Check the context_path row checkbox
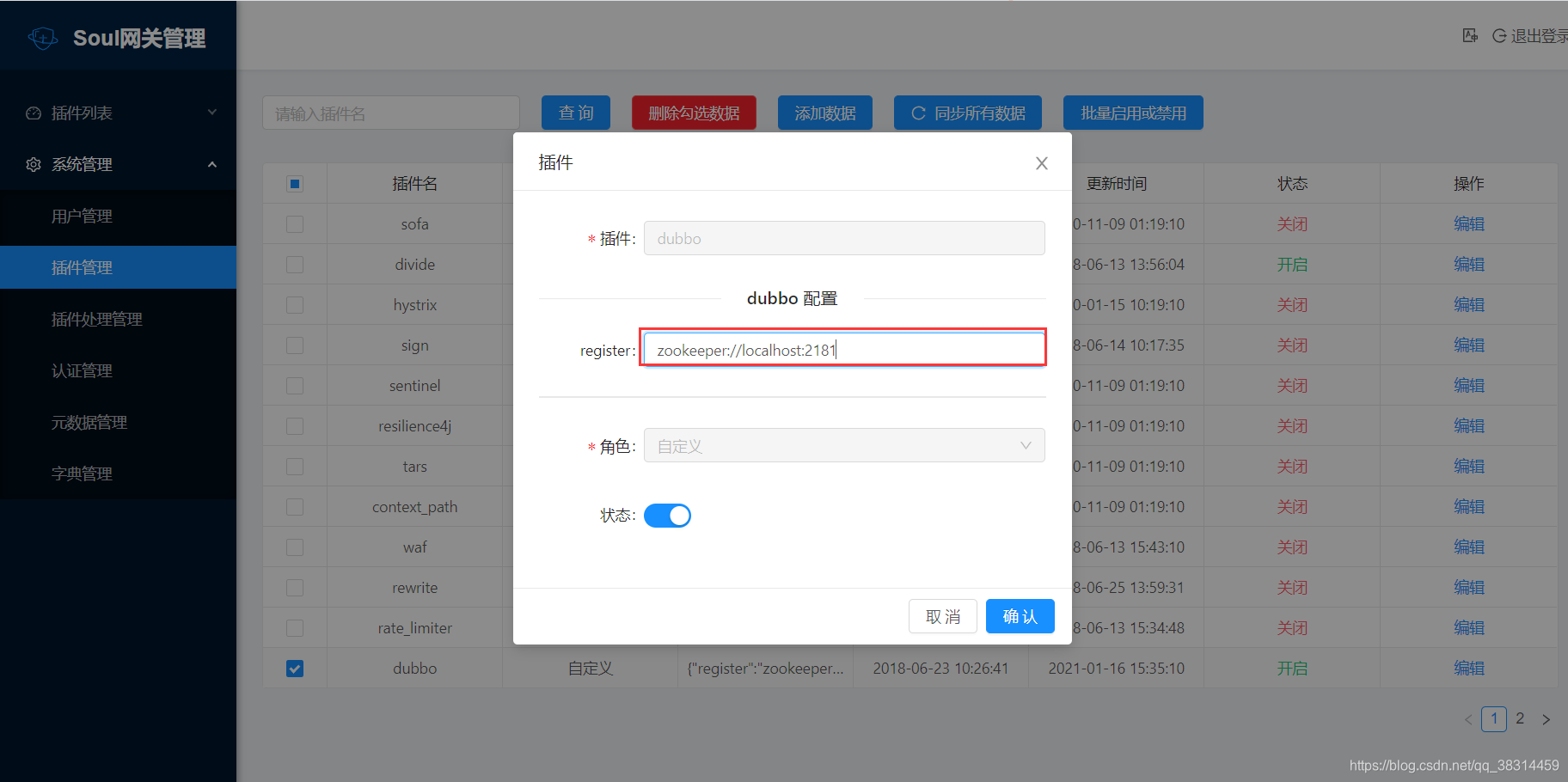The width and height of the screenshot is (1568, 782). (x=295, y=507)
